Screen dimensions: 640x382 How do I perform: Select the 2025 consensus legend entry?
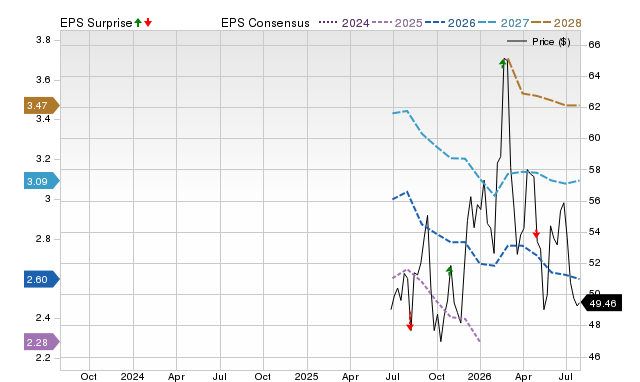397,23
